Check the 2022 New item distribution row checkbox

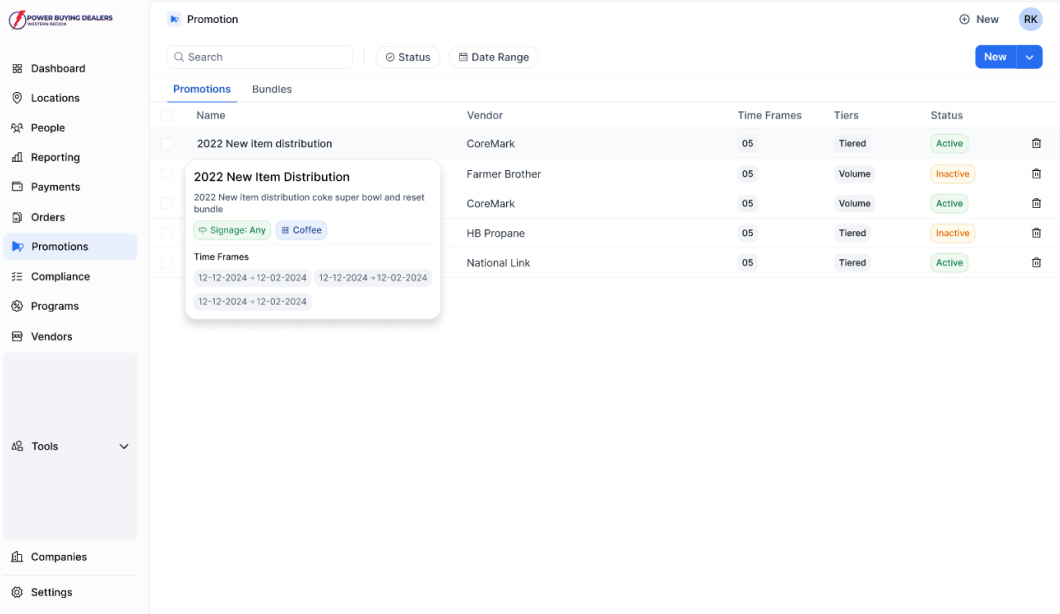coord(167,144)
